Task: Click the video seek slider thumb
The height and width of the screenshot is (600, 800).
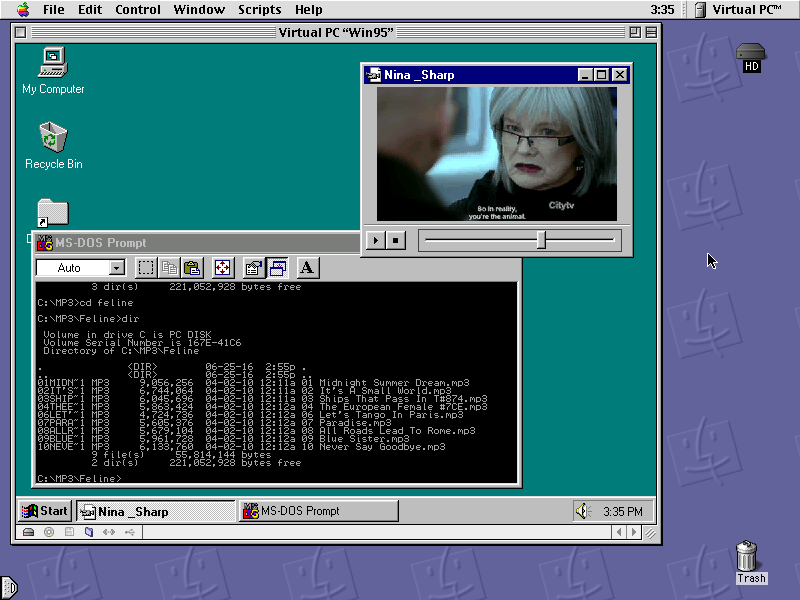Action: click(x=541, y=240)
